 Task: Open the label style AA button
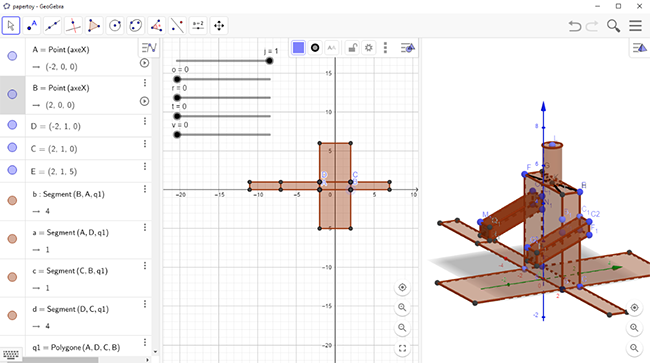coord(332,48)
